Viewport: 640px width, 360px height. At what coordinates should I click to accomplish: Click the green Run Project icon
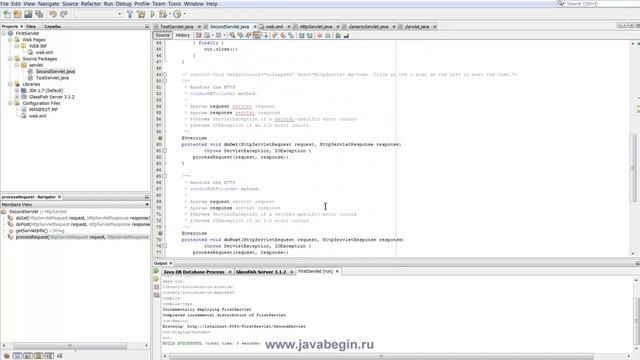coord(153,14)
